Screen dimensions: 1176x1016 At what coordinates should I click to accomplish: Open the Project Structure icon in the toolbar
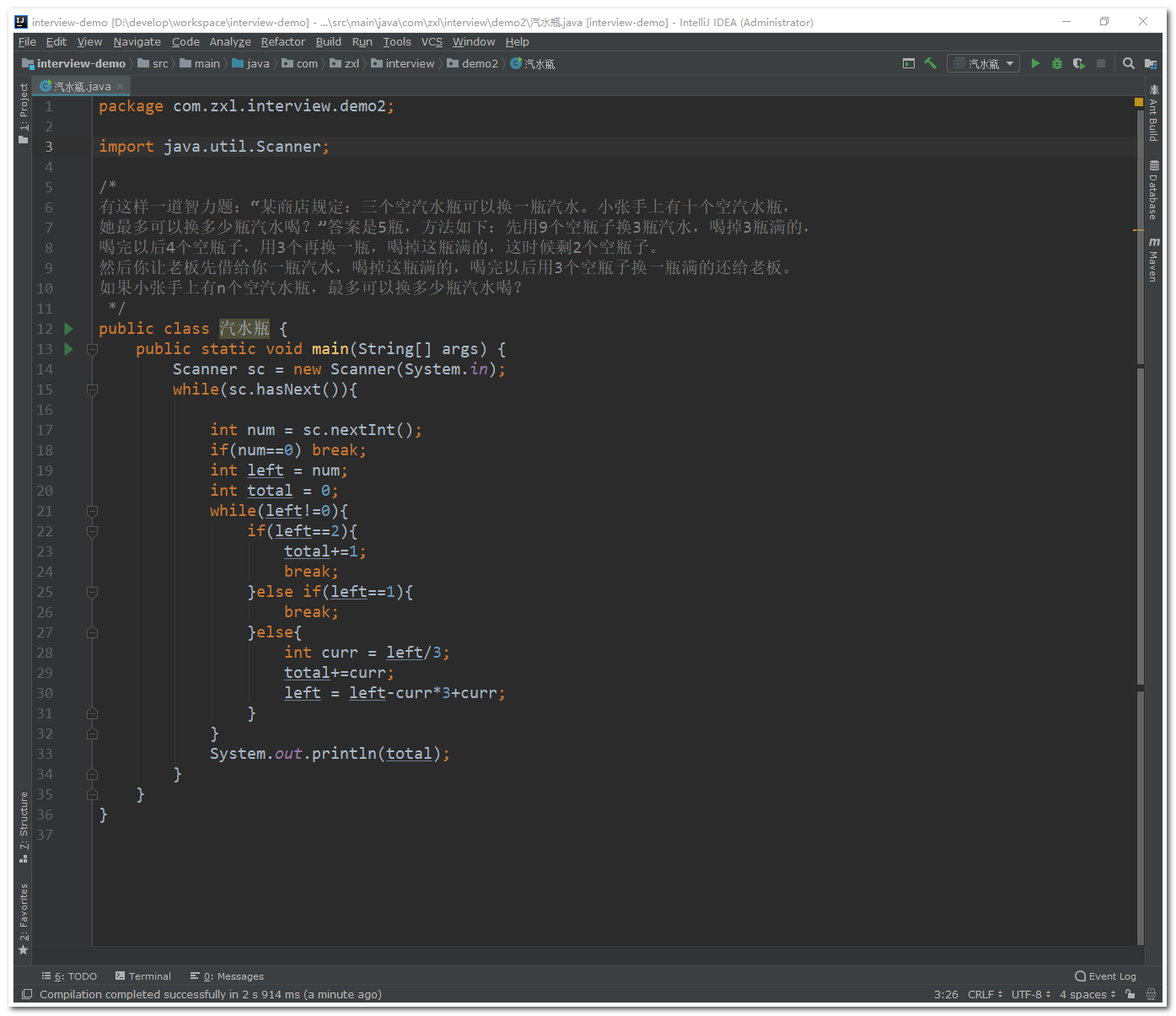[x=1151, y=63]
